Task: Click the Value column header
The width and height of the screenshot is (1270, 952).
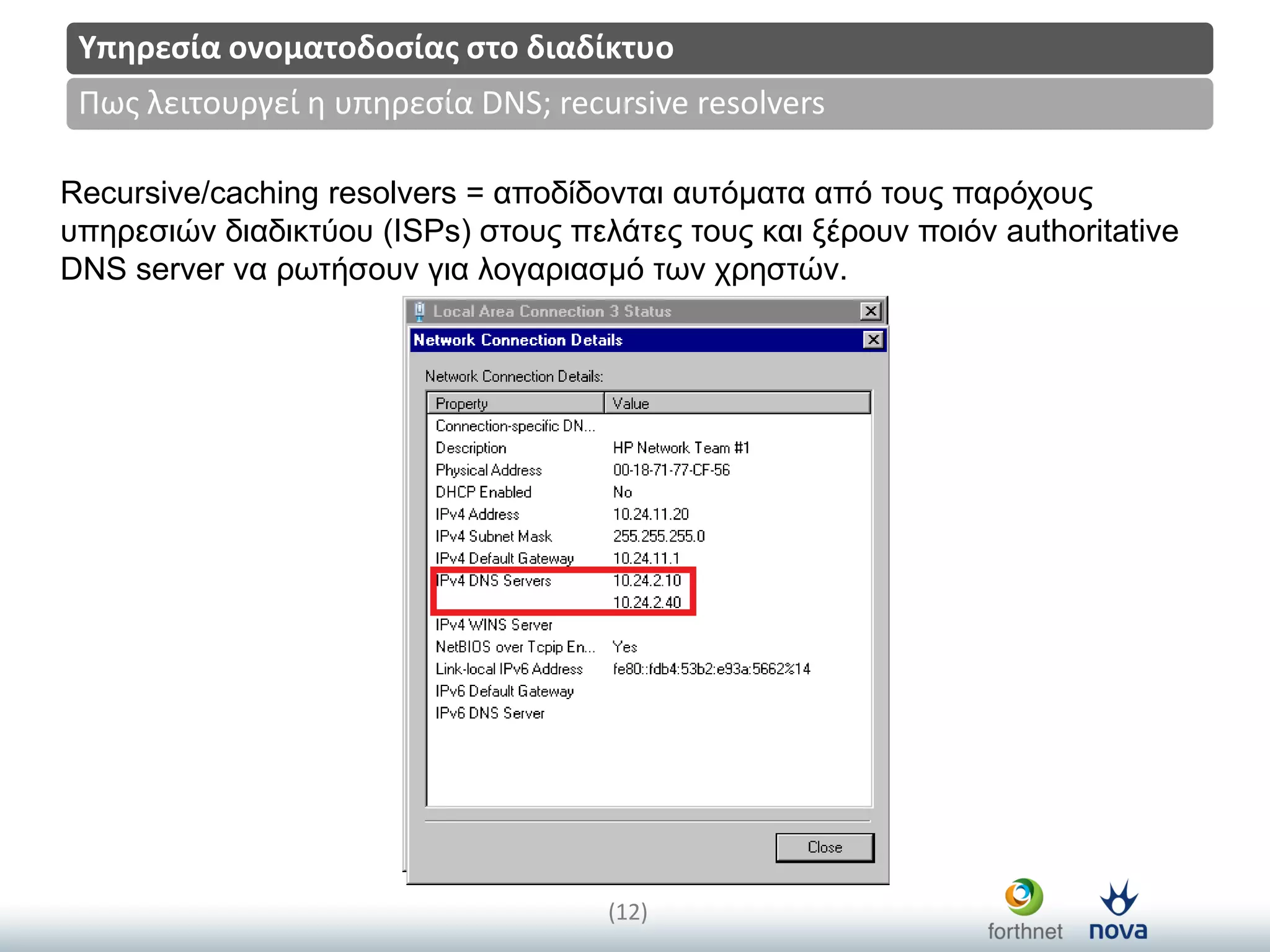Action: pyautogui.click(x=737, y=403)
